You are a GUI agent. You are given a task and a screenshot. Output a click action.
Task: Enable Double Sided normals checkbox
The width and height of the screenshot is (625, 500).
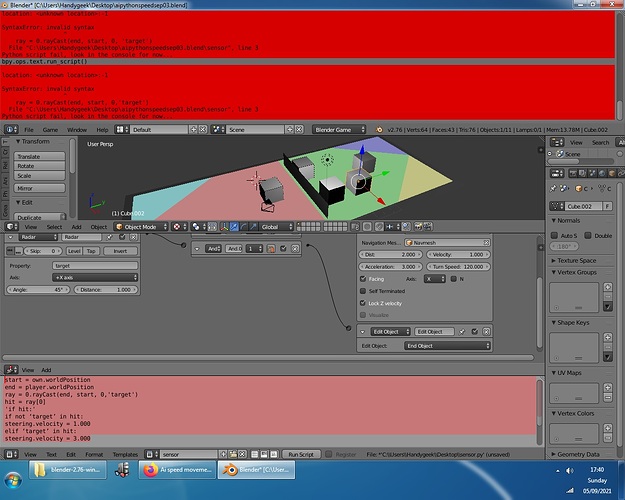pyautogui.click(x=588, y=235)
